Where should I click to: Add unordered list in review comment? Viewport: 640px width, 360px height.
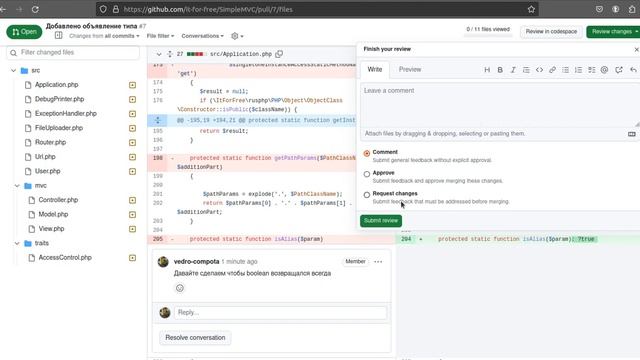565,70
